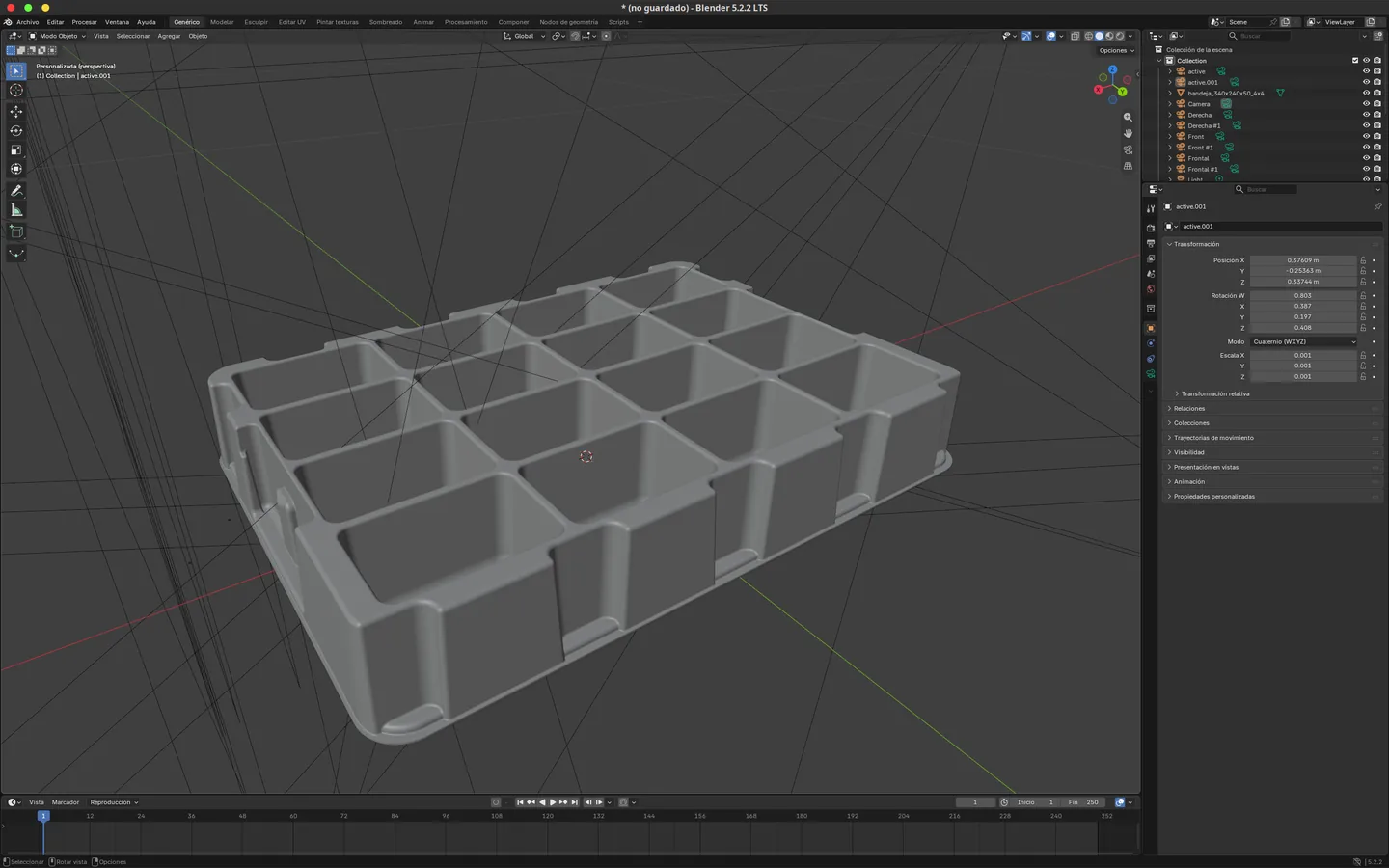Viewport: 1389px width, 868px height.
Task: Expand the Transformación relativa panel
Action: [x=1214, y=393]
